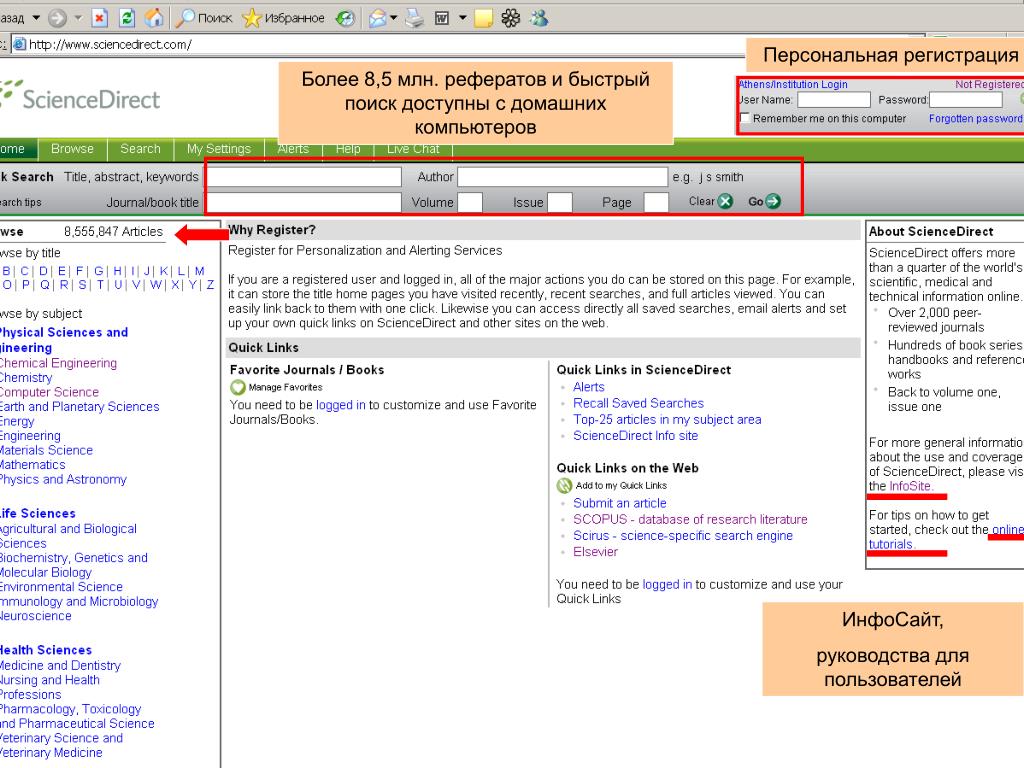Open the Chemical Engineering subject link
Screen dimensions: 1024x768
(x=57, y=363)
